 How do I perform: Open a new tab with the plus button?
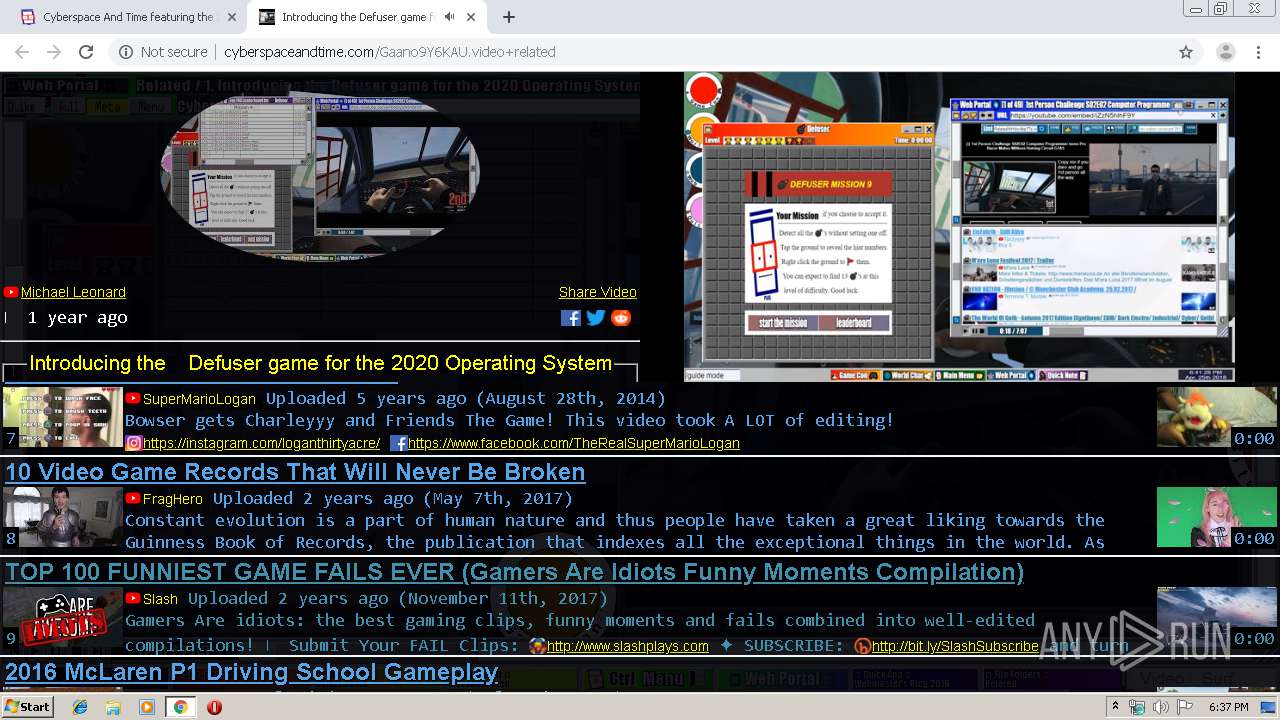click(x=509, y=17)
